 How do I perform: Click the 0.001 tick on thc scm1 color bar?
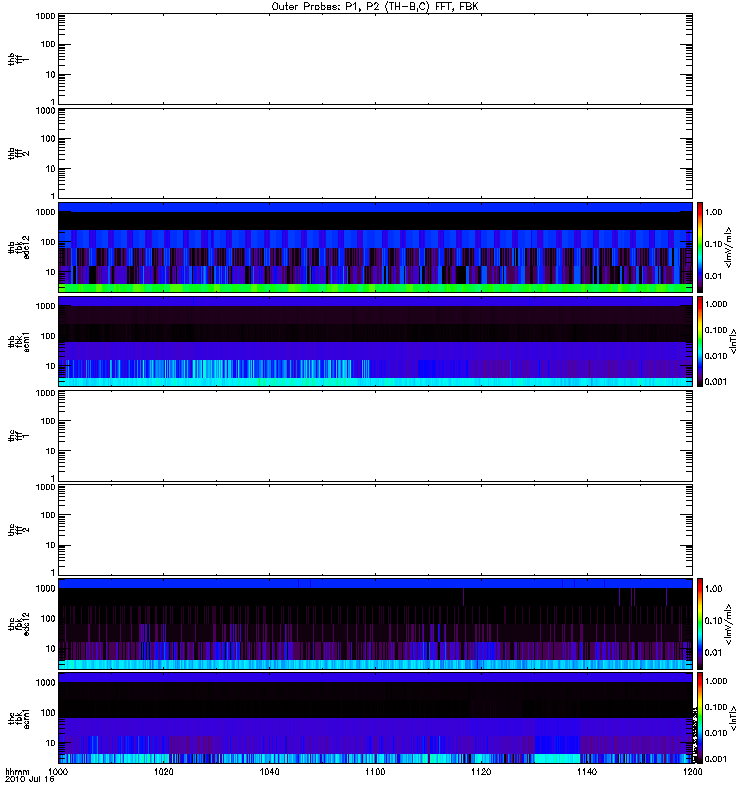pos(716,759)
